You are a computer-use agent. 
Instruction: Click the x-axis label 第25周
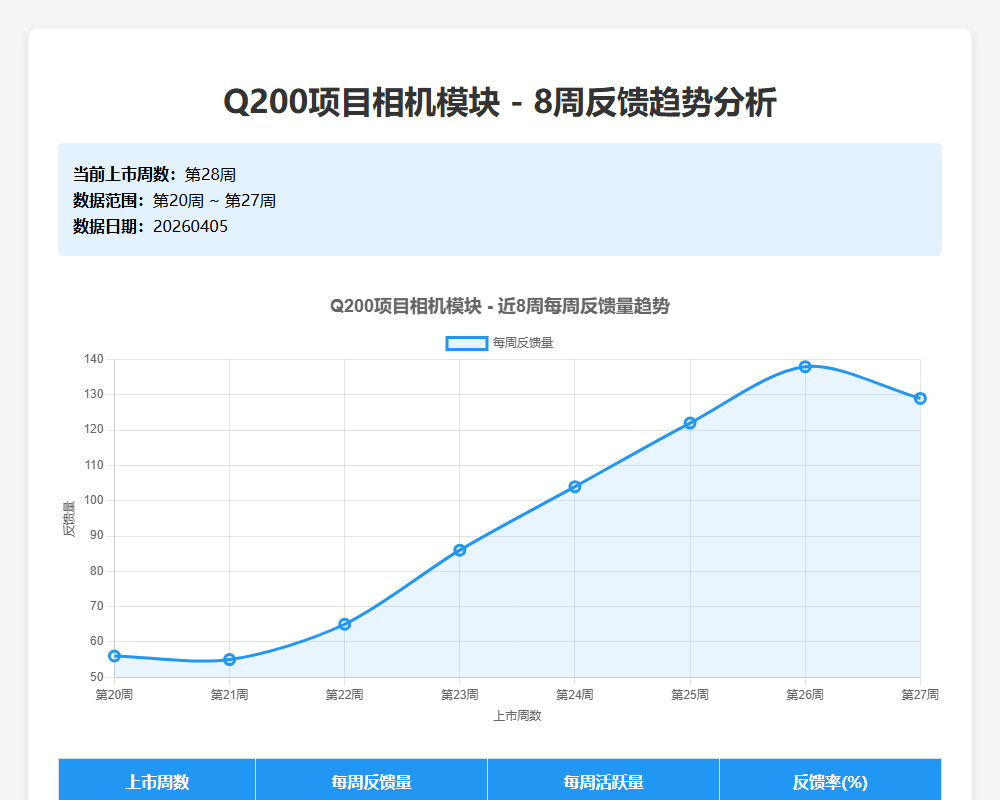690,695
